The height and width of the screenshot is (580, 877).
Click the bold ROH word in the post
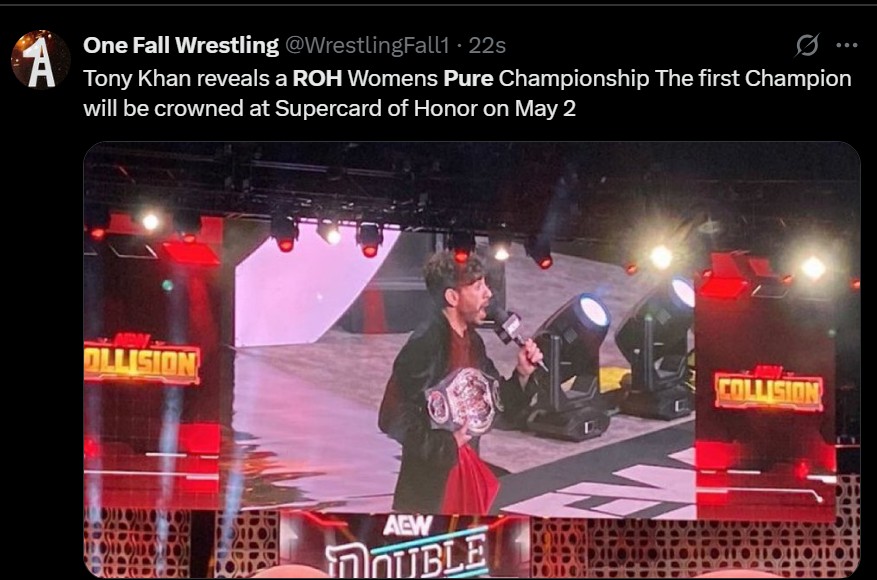click(317, 78)
